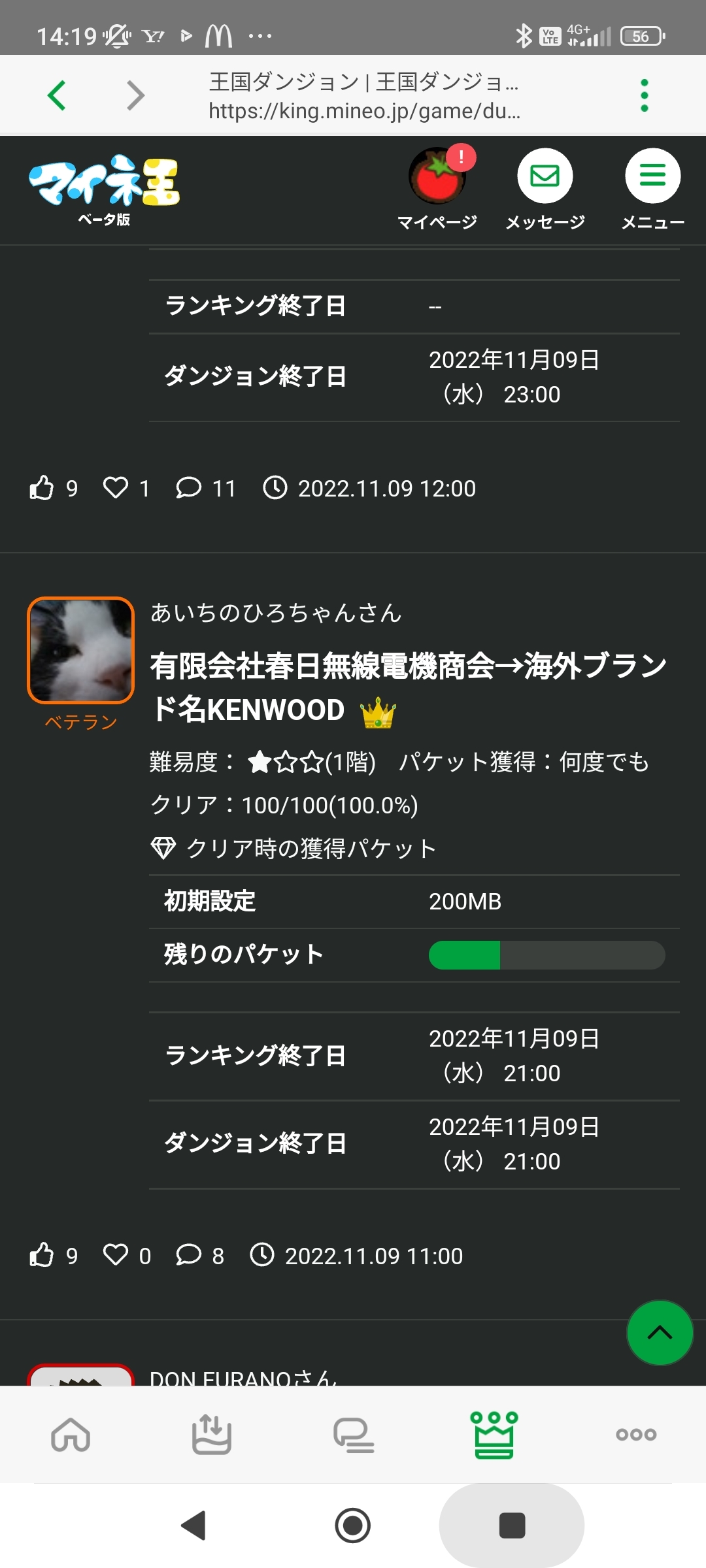Click the remaining packet progress bar
Screen dimensions: 706x1568
[546, 955]
